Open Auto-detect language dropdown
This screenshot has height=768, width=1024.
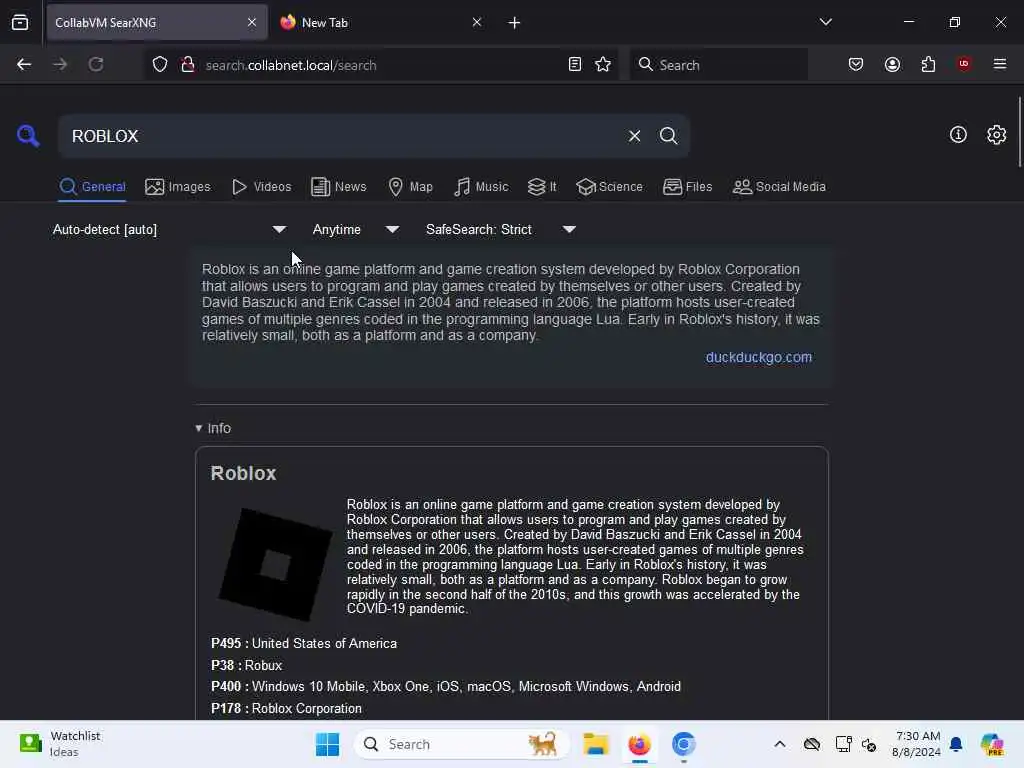[170, 229]
